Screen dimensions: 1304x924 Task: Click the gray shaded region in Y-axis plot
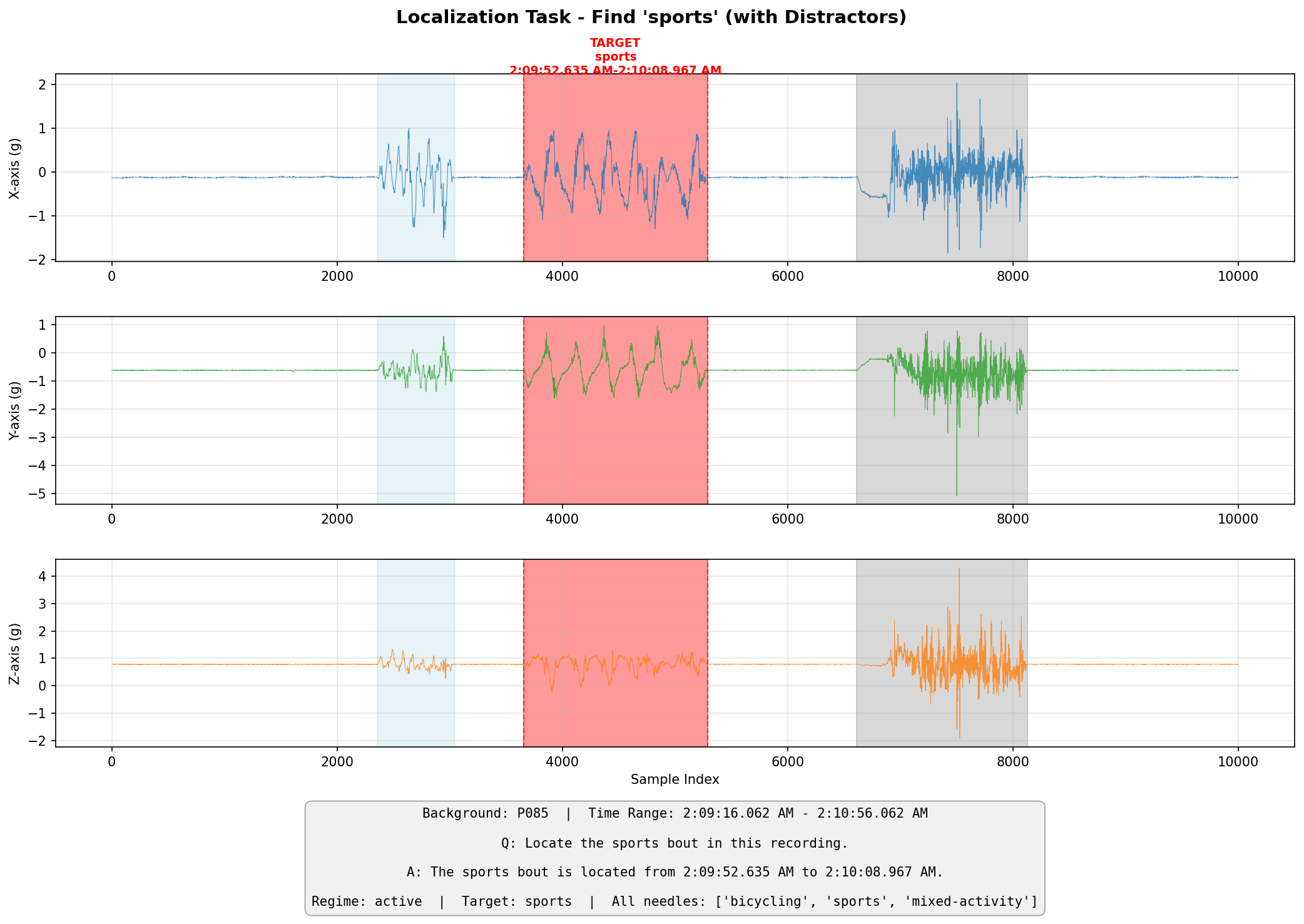pyautogui.click(x=941, y=410)
